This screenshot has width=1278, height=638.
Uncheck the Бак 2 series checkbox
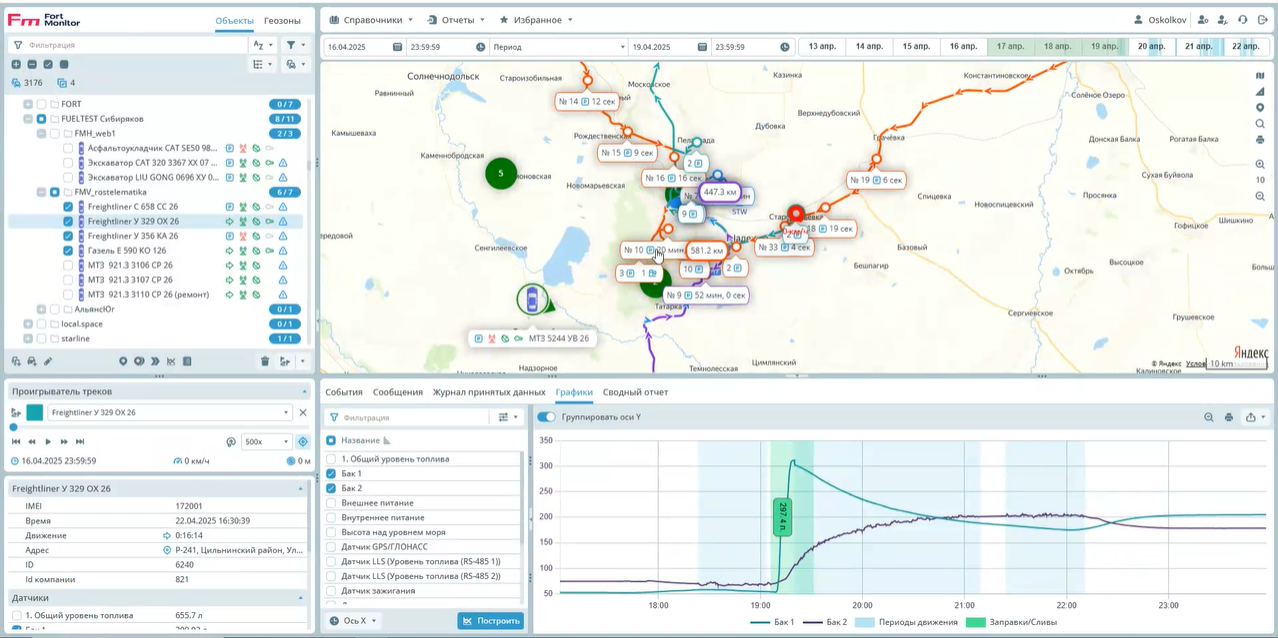[332, 488]
